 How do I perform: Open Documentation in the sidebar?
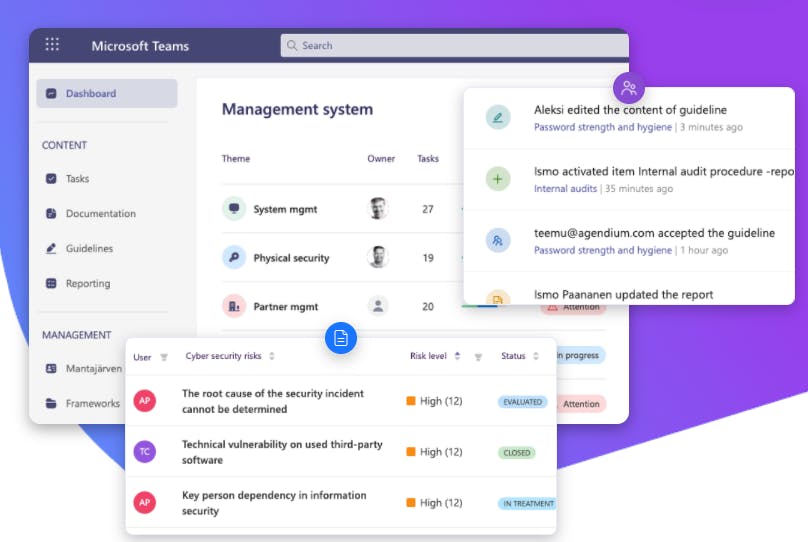(x=101, y=213)
